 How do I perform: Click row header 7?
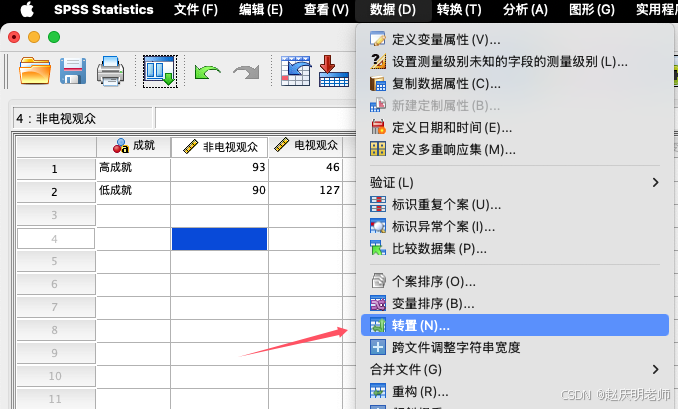56,307
